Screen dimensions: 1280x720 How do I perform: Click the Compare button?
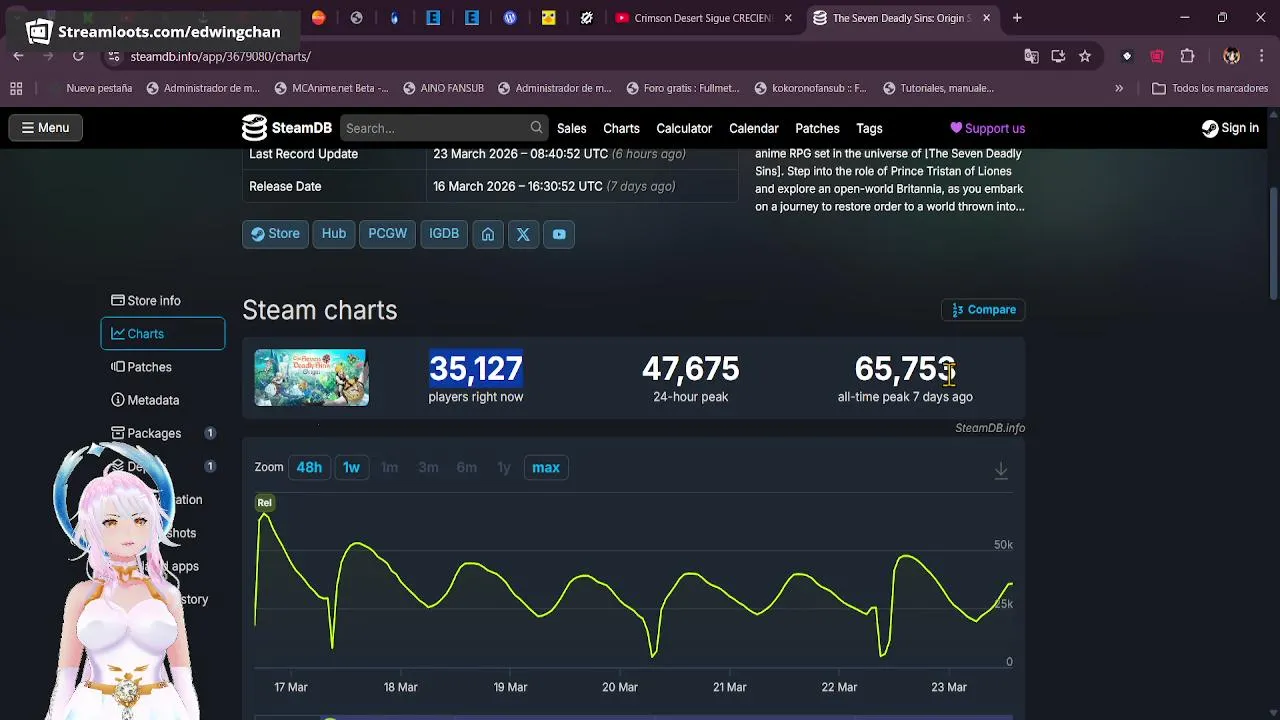coord(983,310)
